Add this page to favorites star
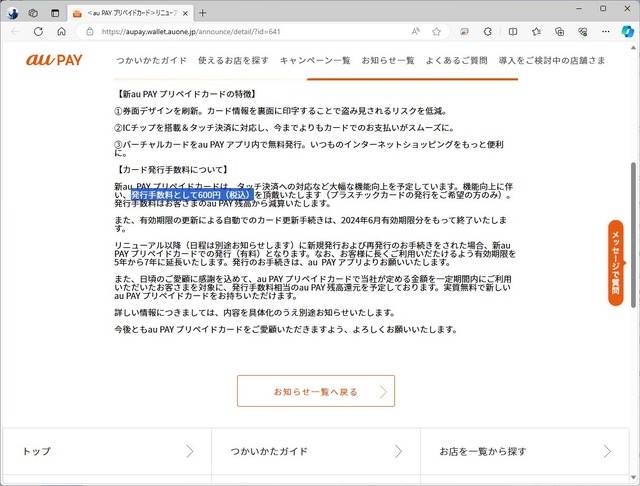 436,31
